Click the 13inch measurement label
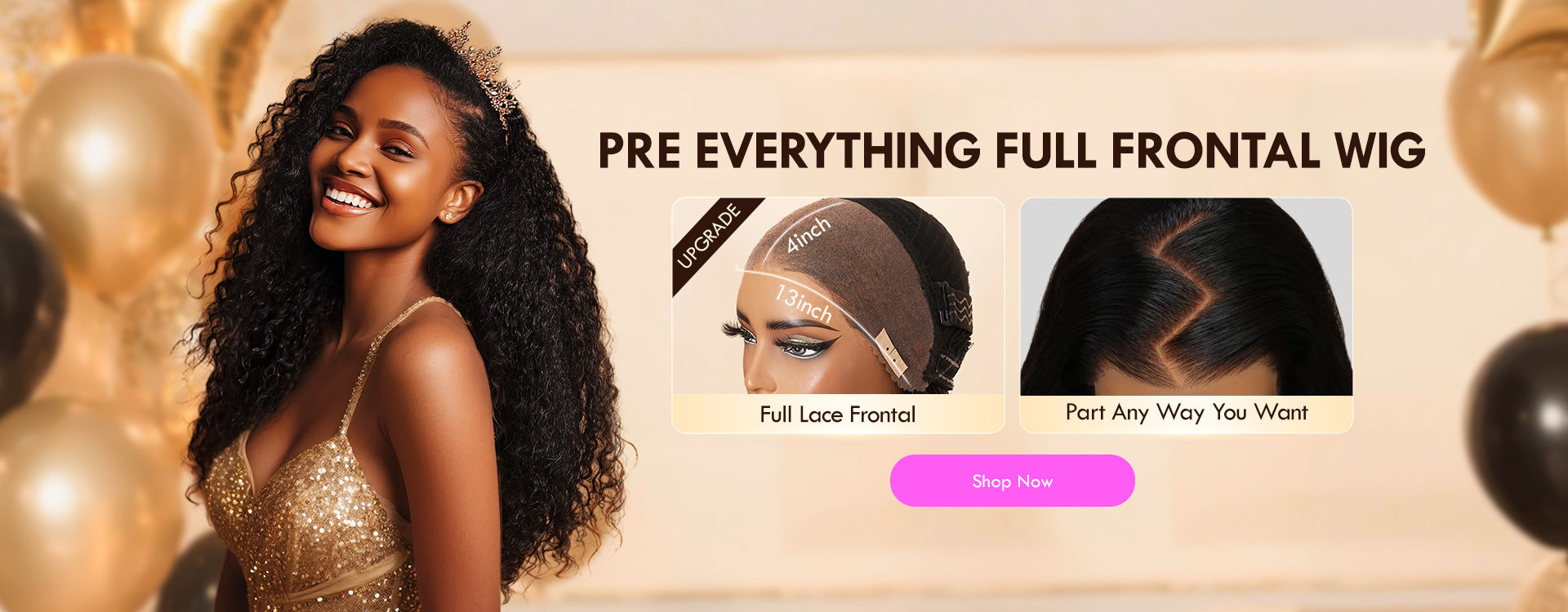Viewport: 1568px width, 612px height. [x=804, y=303]
